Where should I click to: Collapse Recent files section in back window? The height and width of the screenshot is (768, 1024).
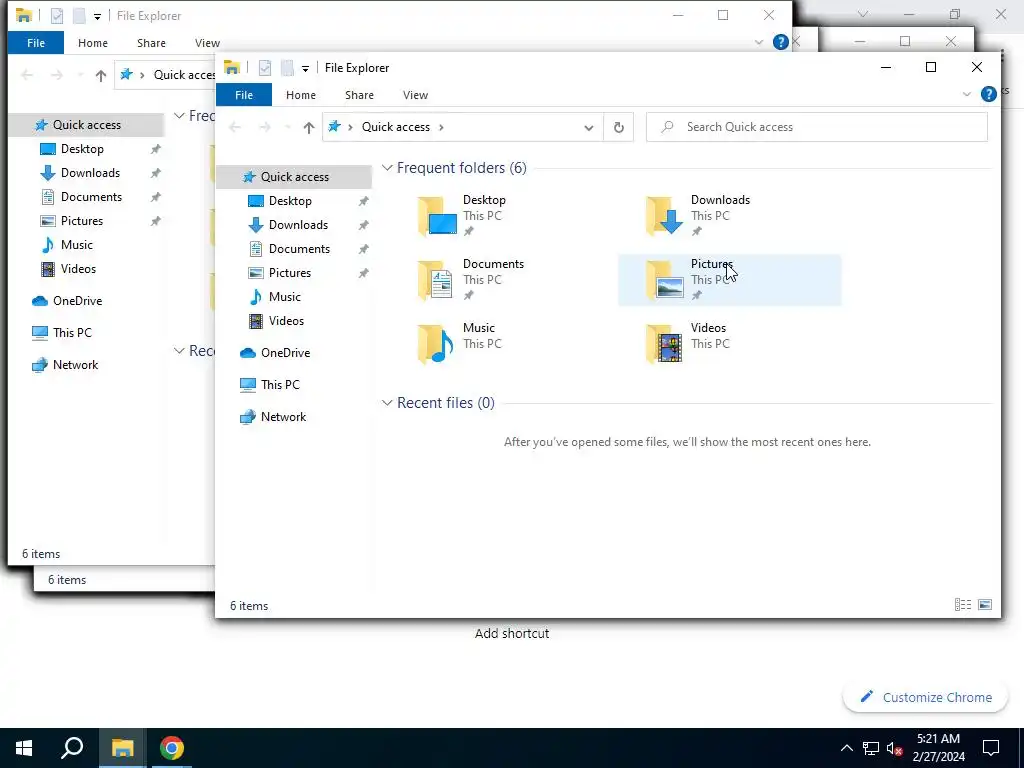pos(179,351)
